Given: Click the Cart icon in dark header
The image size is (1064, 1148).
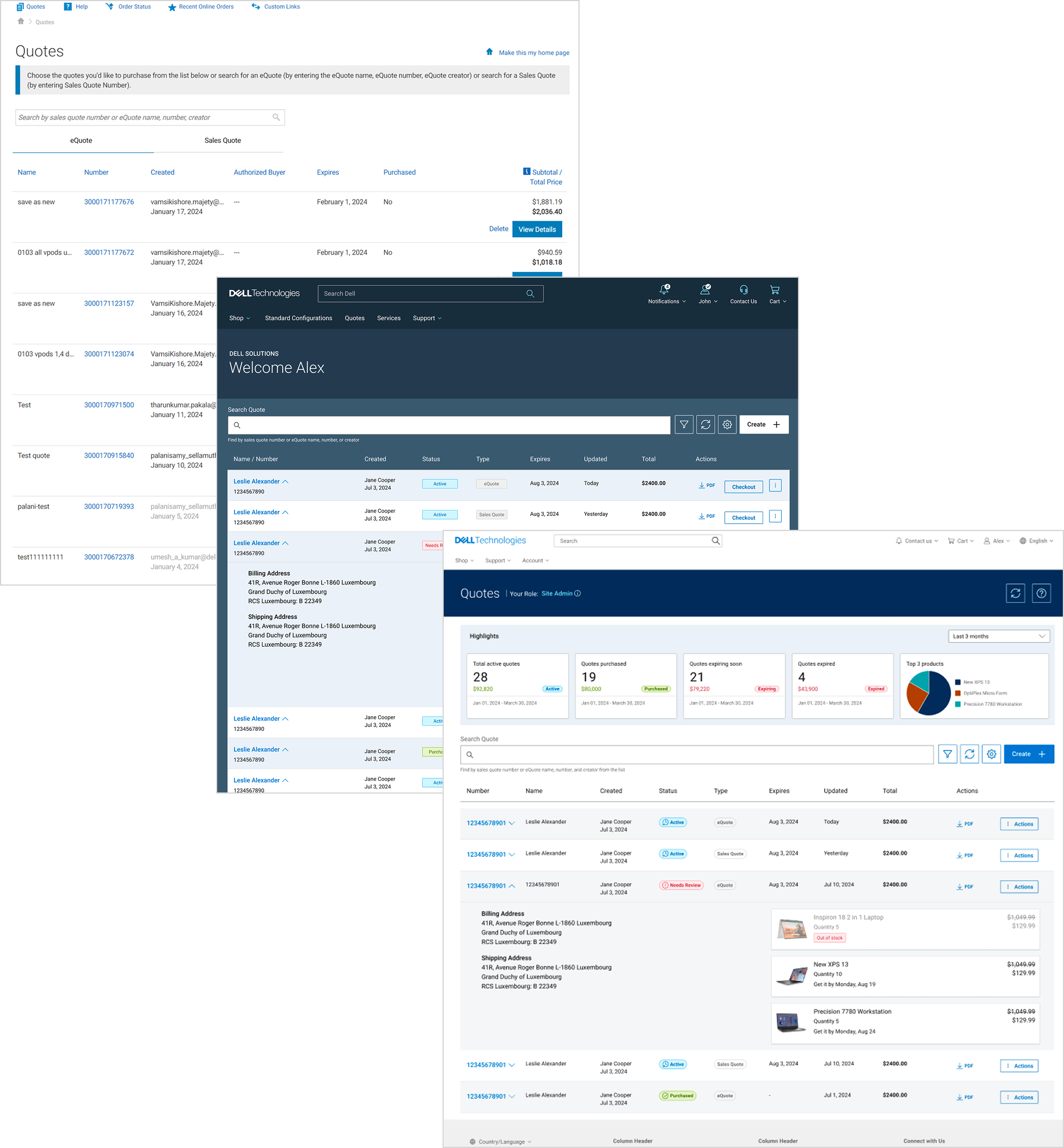Looking at the screenshot, I should tap(775, 289).
